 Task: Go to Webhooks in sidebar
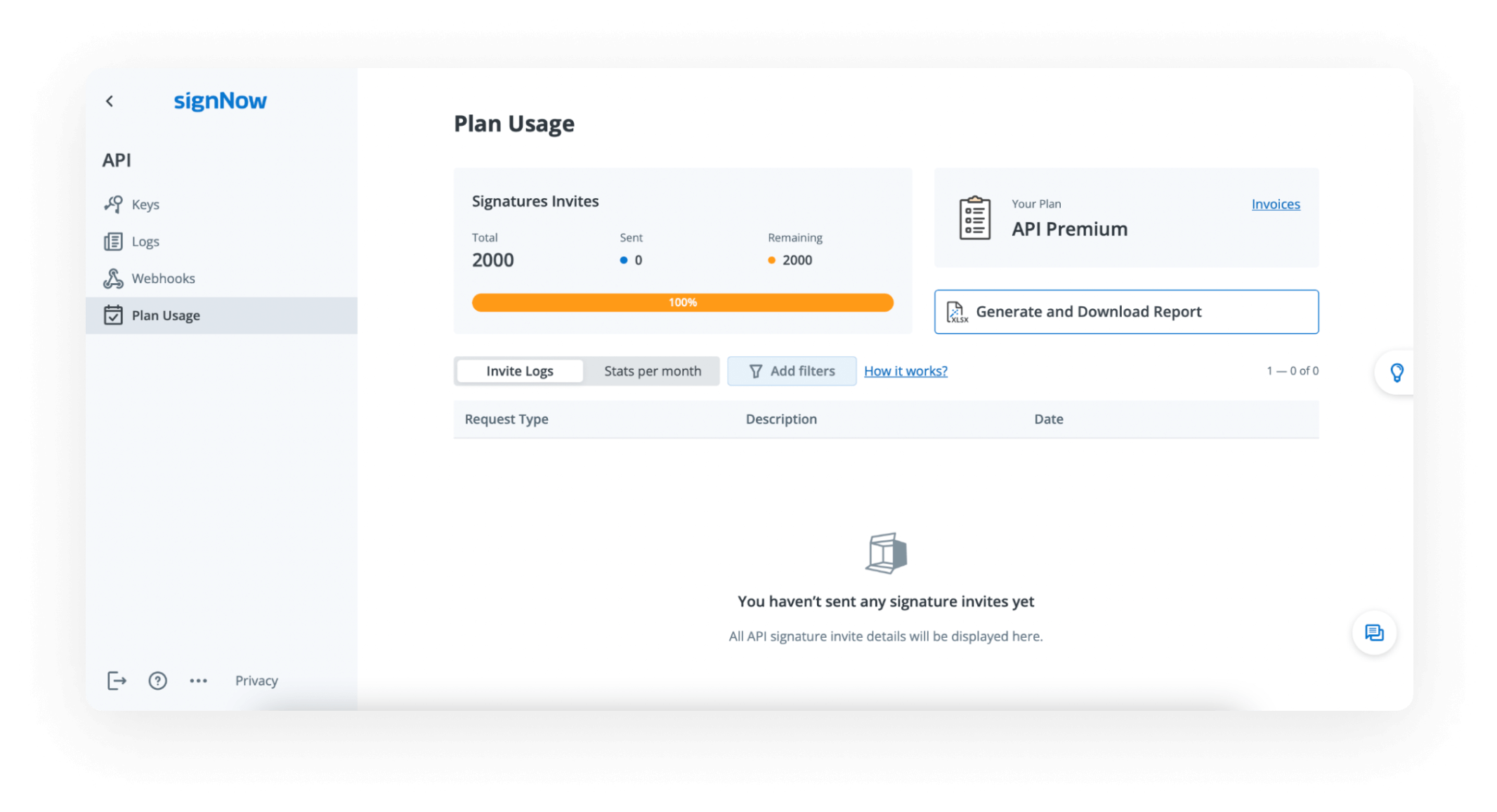[x=162, y=279]
